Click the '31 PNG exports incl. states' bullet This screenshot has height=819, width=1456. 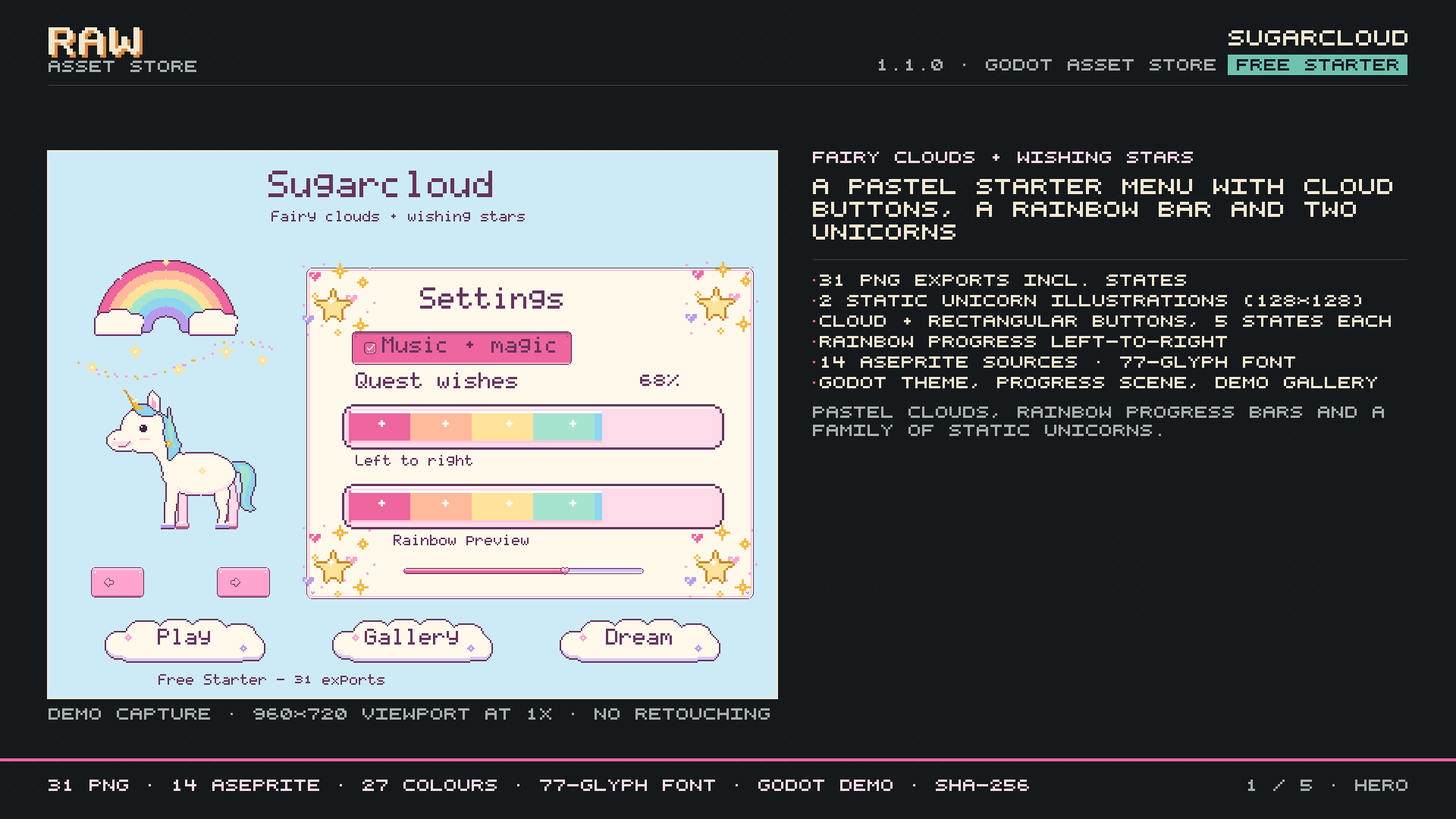tap(999, 281)
